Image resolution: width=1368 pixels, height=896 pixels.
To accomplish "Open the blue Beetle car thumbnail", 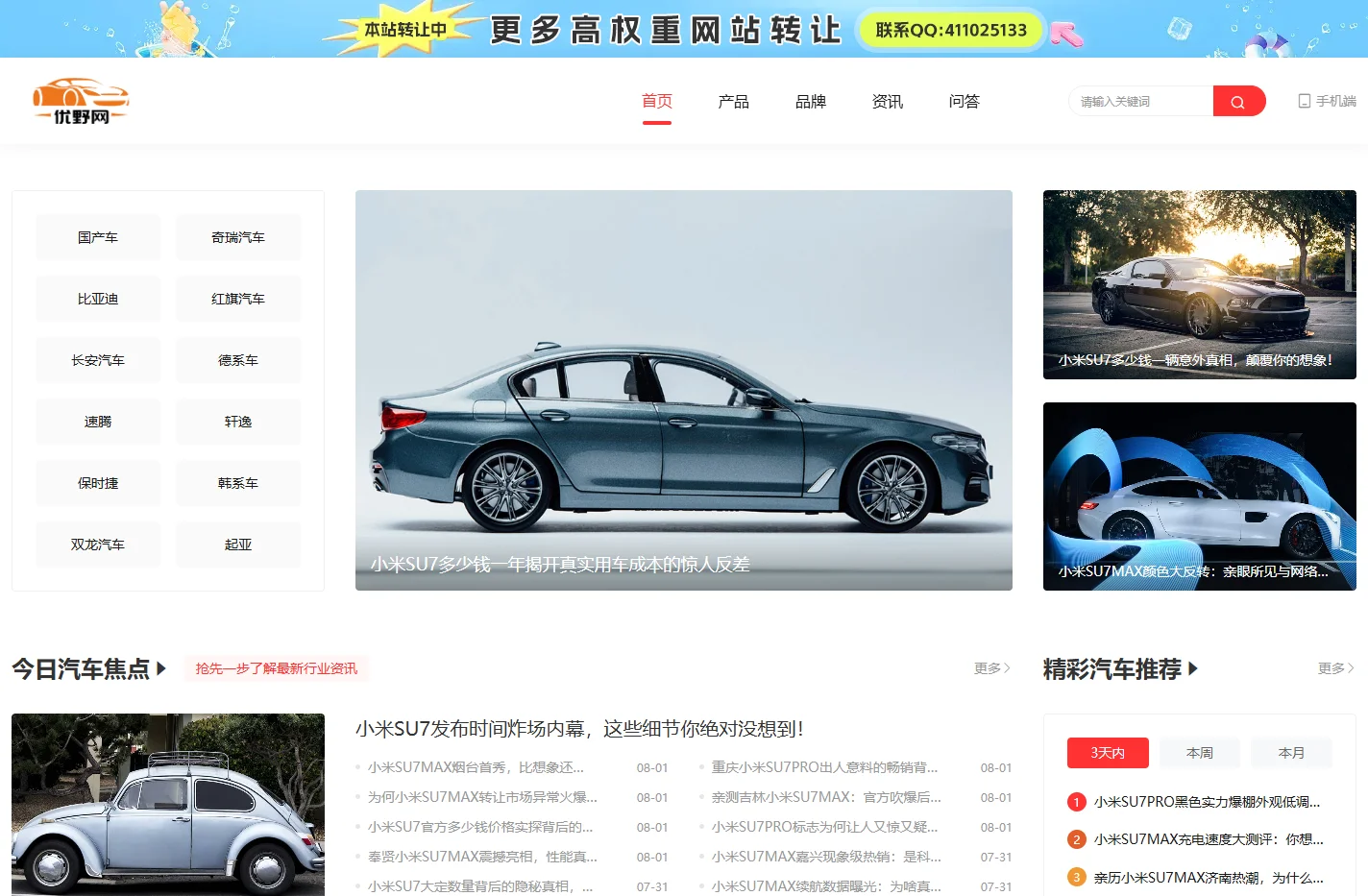I will 168,805.
